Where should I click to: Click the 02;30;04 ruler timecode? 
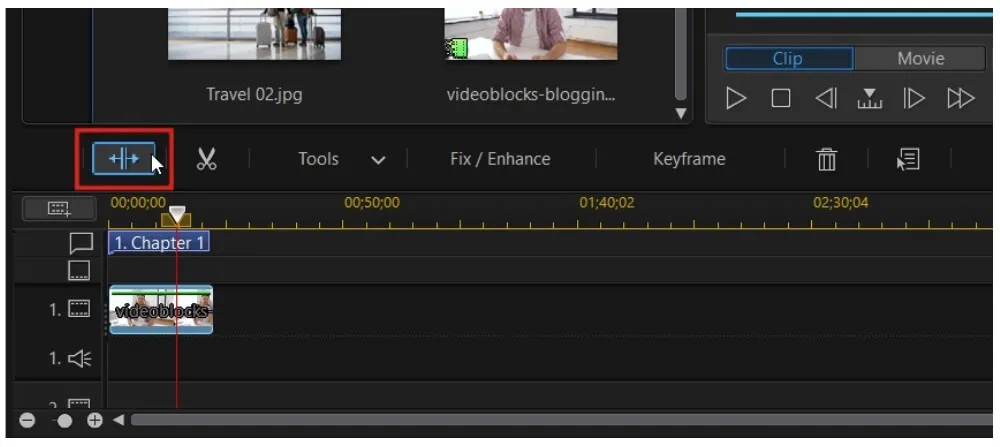click(841, 203)
